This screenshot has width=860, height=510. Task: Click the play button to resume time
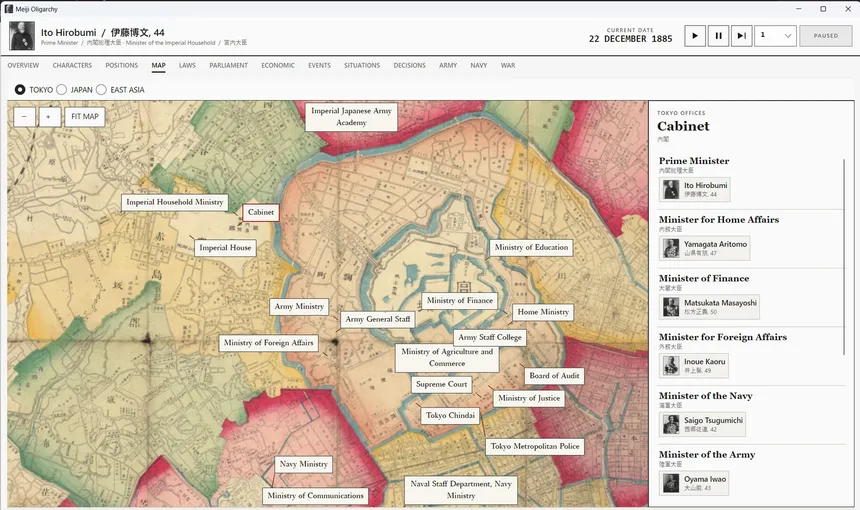pyautogui.click(x=695, y=36)
